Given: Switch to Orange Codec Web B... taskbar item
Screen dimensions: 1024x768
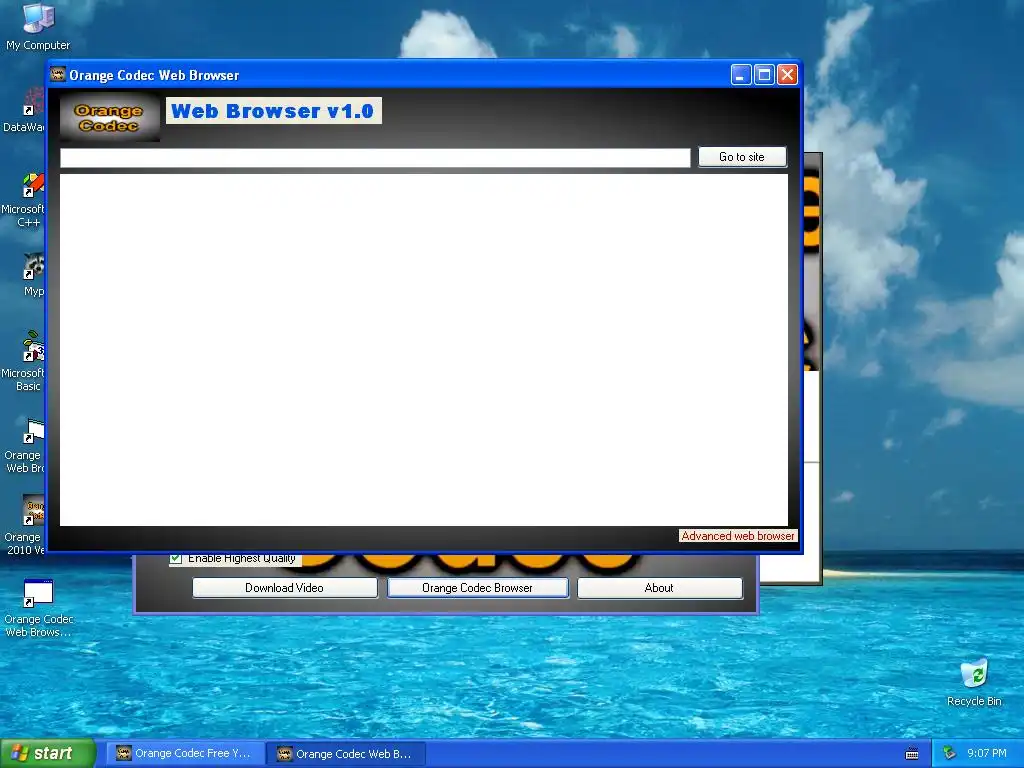Looking at the screenshot, I should [x=347, y=754].
